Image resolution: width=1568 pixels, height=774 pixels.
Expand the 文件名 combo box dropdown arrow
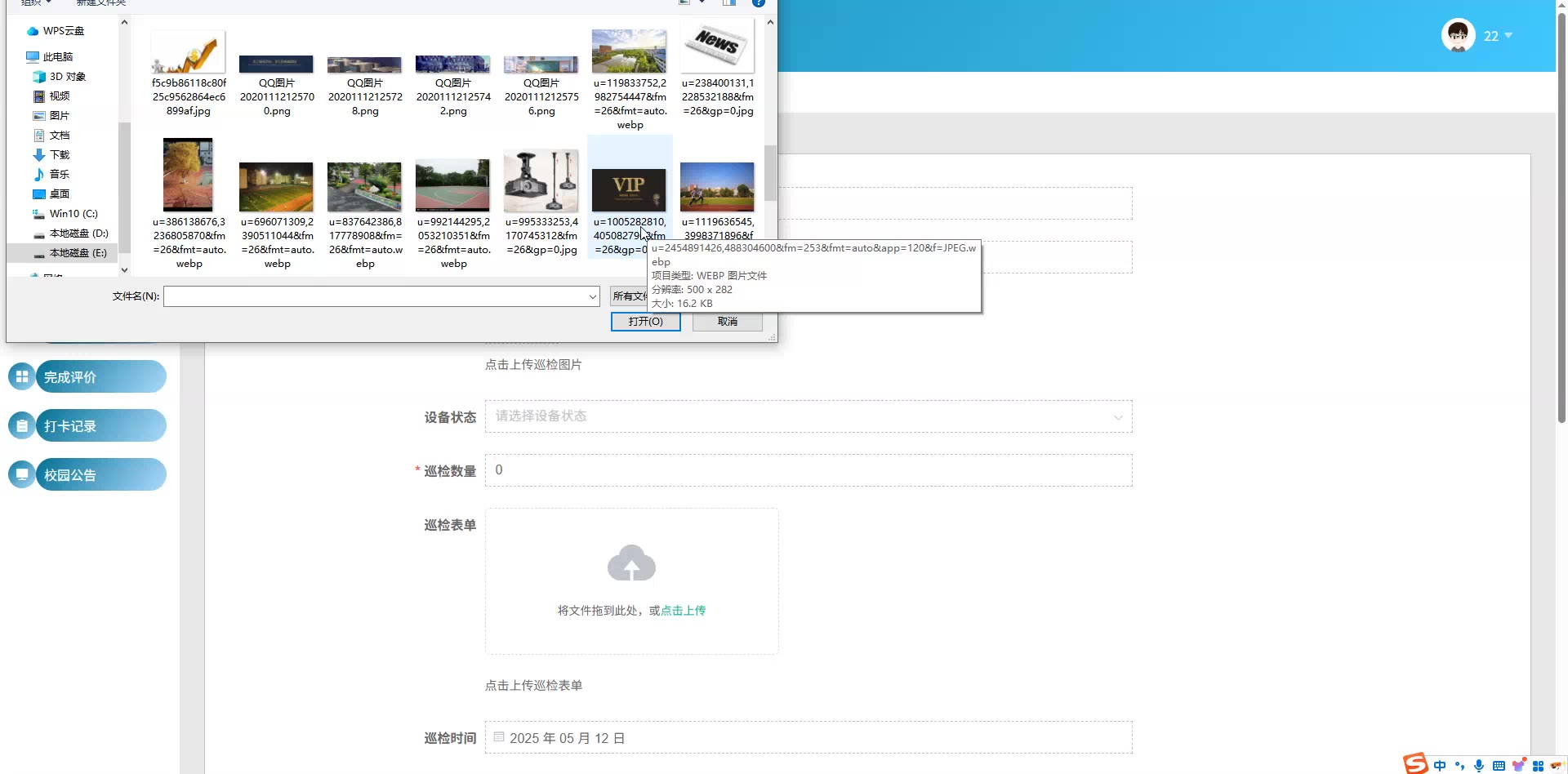tap(592, 297)
